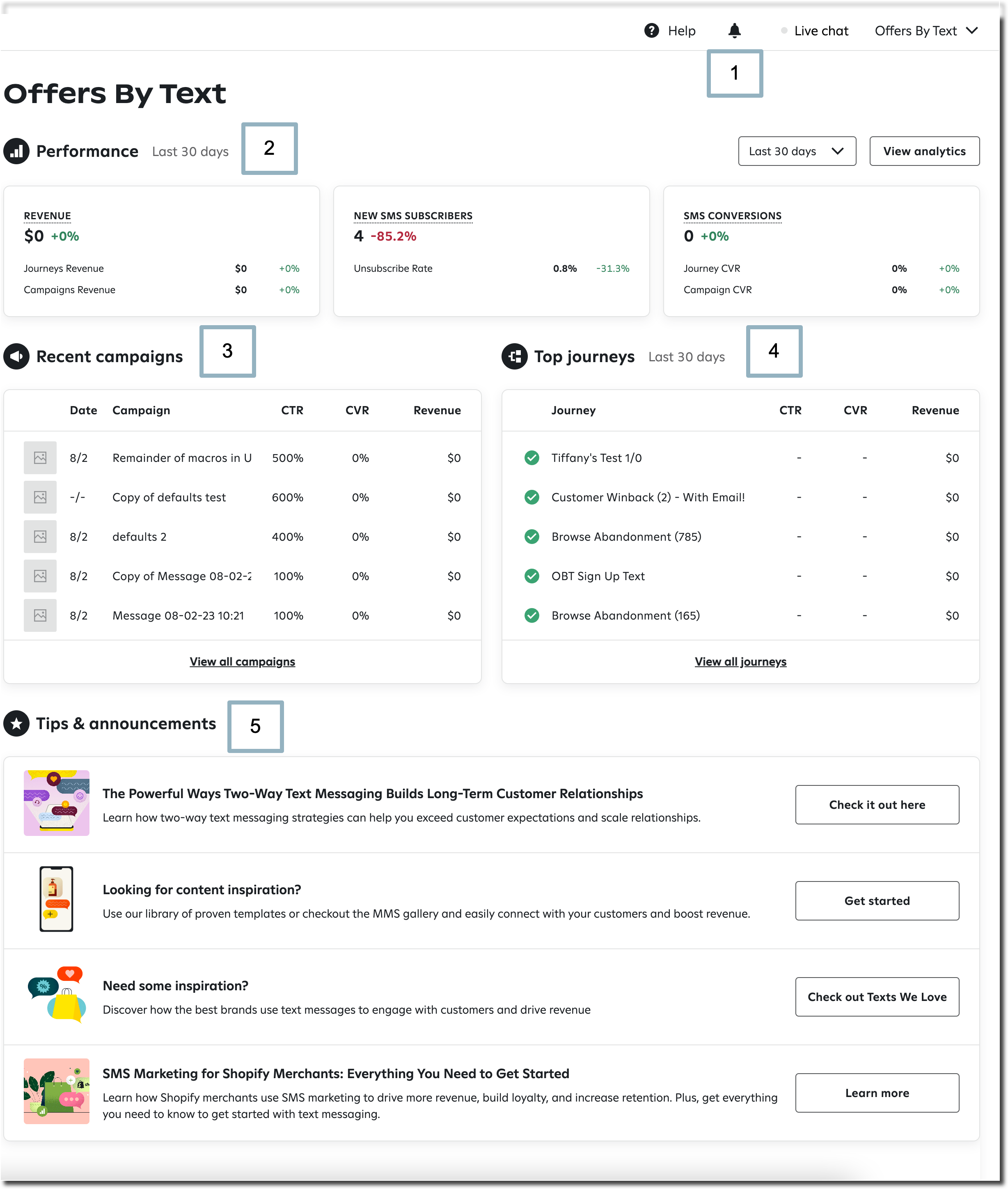Open View all campaigns
The width and height of the screenshot is (1008, 1189).
click(242, 661)
